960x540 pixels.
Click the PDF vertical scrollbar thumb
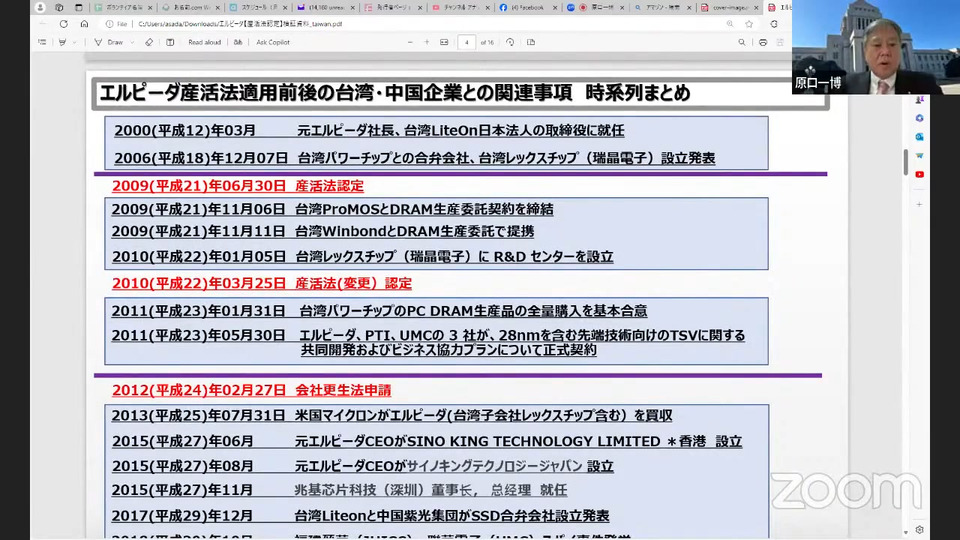pyautogui.click(x=906, y=162)
